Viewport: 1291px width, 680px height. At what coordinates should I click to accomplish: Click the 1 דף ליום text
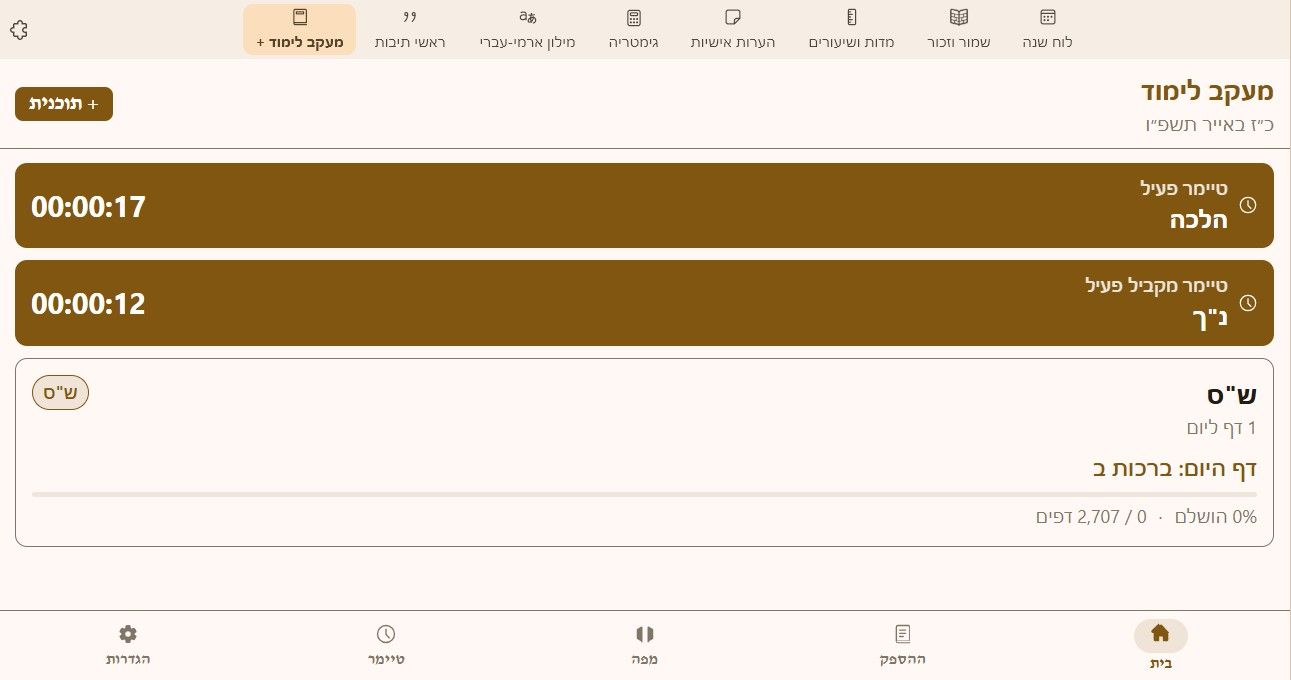click(x=1222, y=428)
